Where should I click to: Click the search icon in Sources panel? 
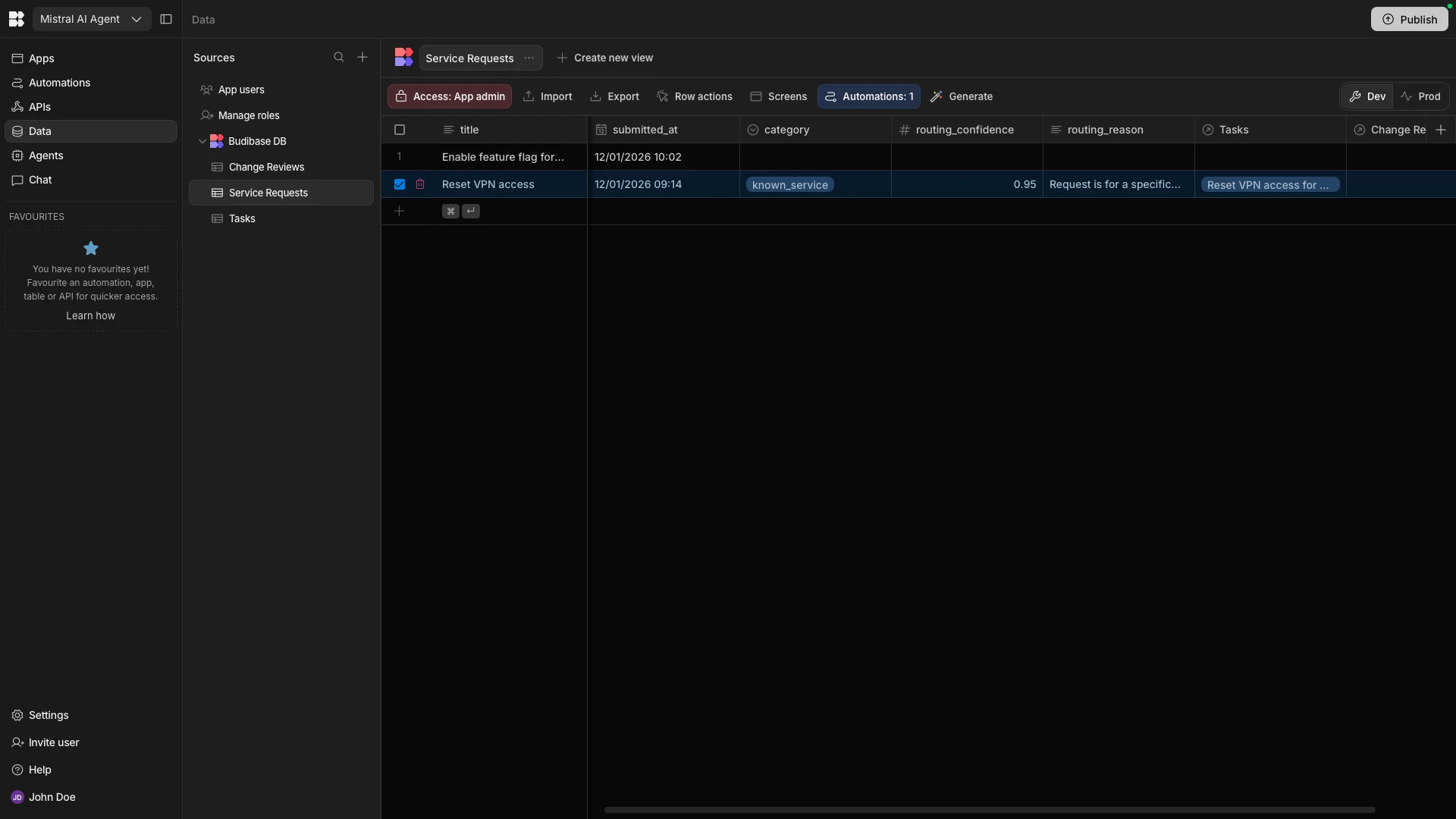point(339,58)
